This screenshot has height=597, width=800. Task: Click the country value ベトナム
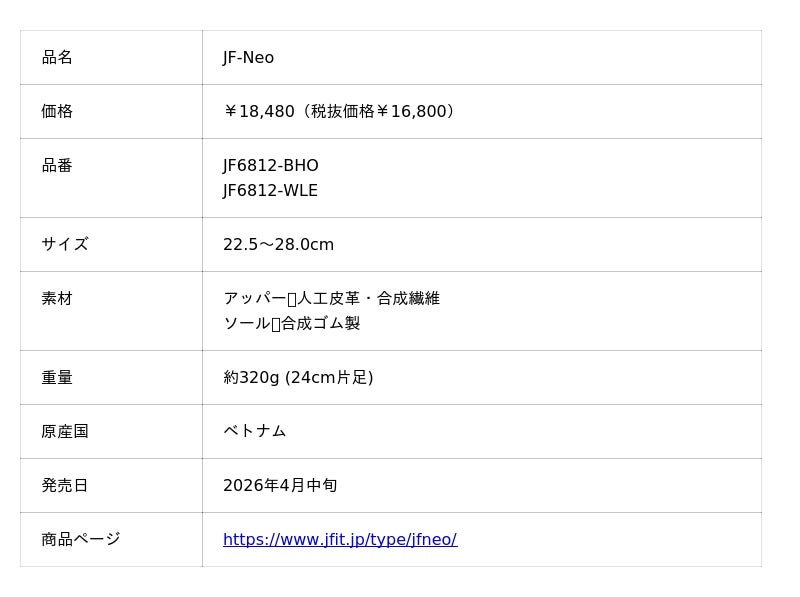[254, 432]
